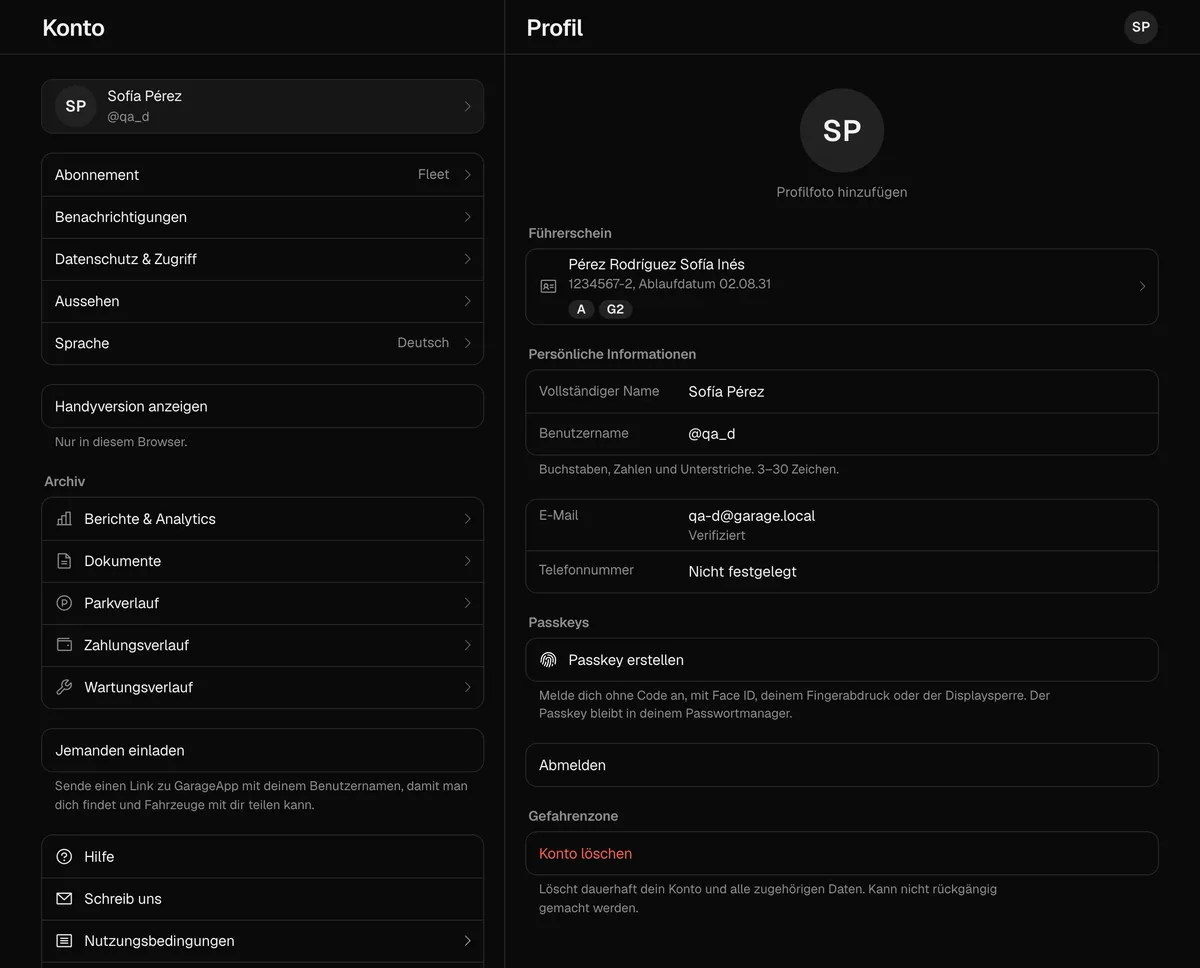Expand Zahlungsverlauf row chevron
Screen dimensions: 1200x968
pos(467,645)
